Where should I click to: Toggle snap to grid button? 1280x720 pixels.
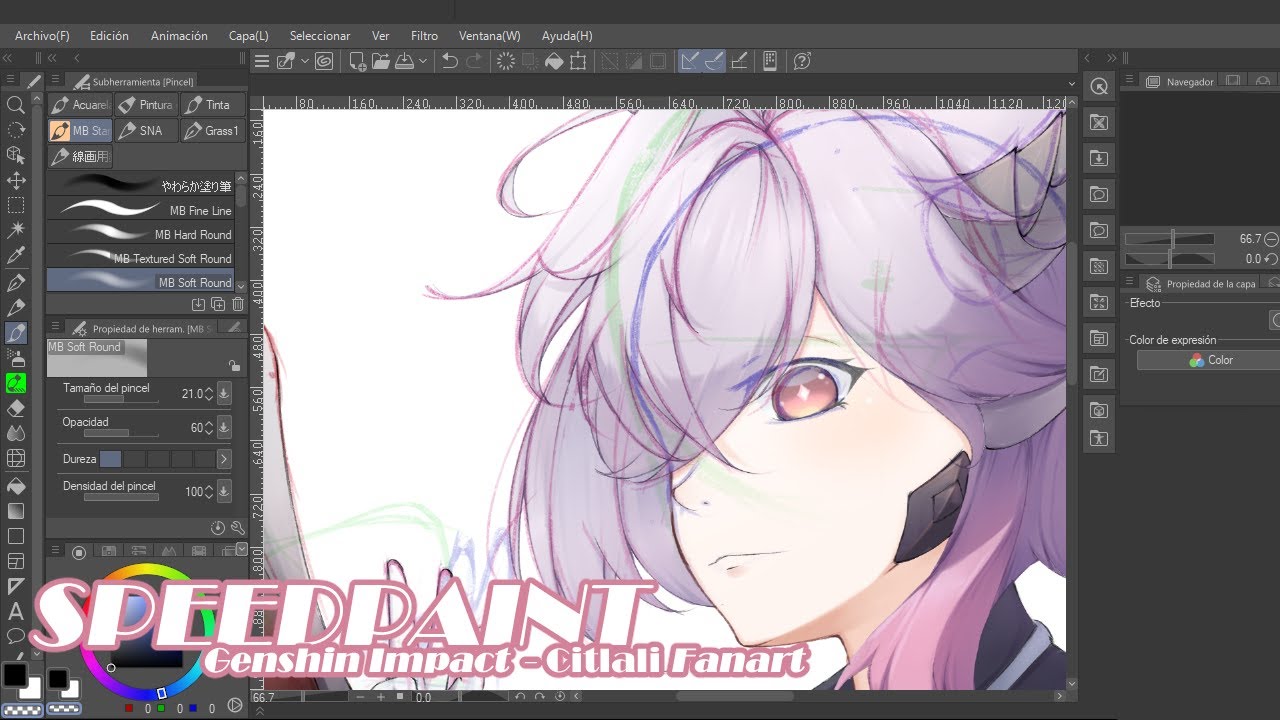point(739,61)
